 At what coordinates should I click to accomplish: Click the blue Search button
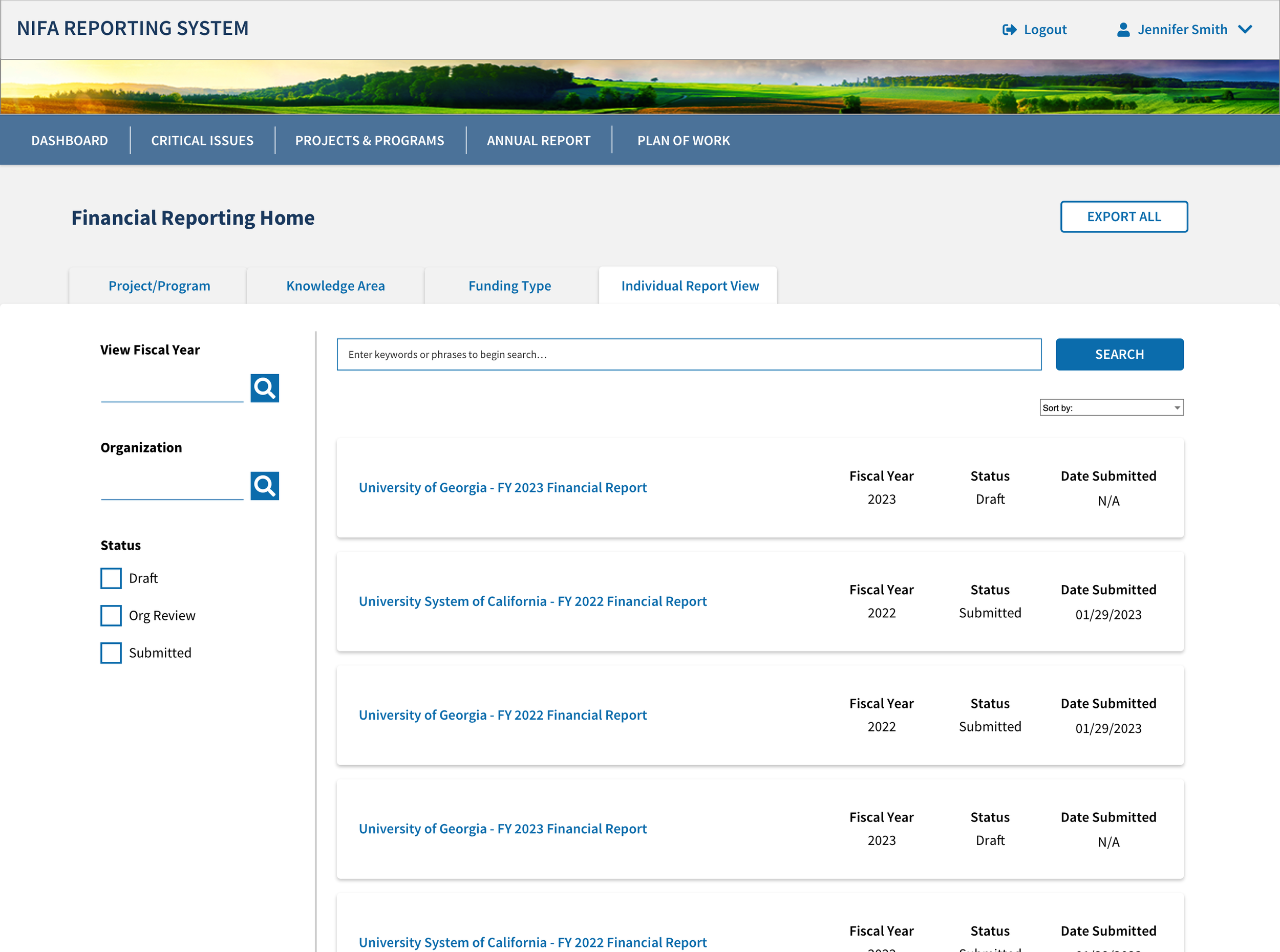click(1119, 354)
